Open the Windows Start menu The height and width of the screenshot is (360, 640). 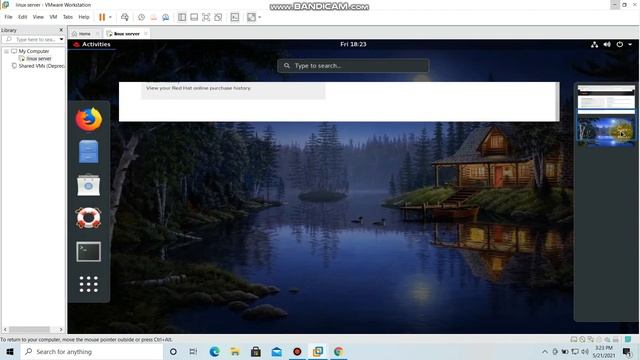(10, 351)
